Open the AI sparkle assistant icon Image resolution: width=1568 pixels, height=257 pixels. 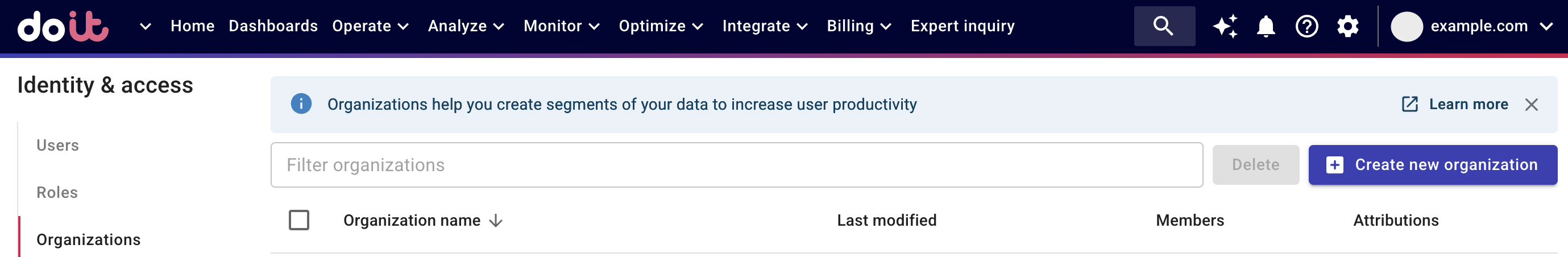click(x=1225, y=26)
